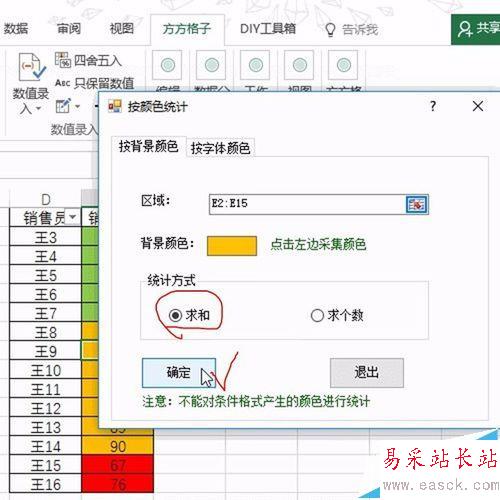
Task: Click cell 王16
Action: coord(45,484)
